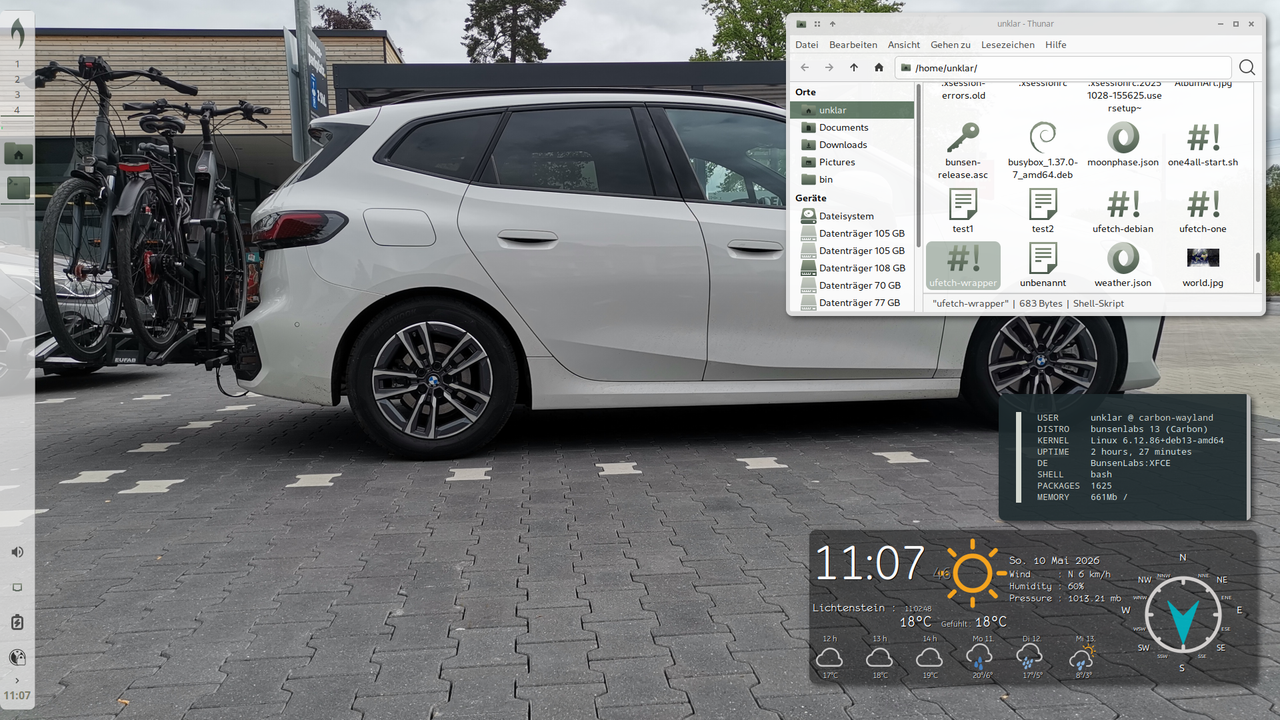1280x720 pixels.
Task: Click the search magnifier in Thunar
Action: coord(1247,67)
